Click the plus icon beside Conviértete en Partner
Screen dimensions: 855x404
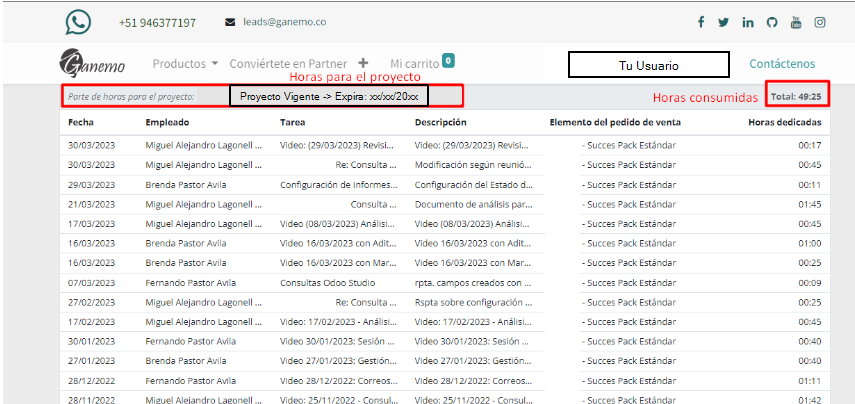click(x=362, y=64)
